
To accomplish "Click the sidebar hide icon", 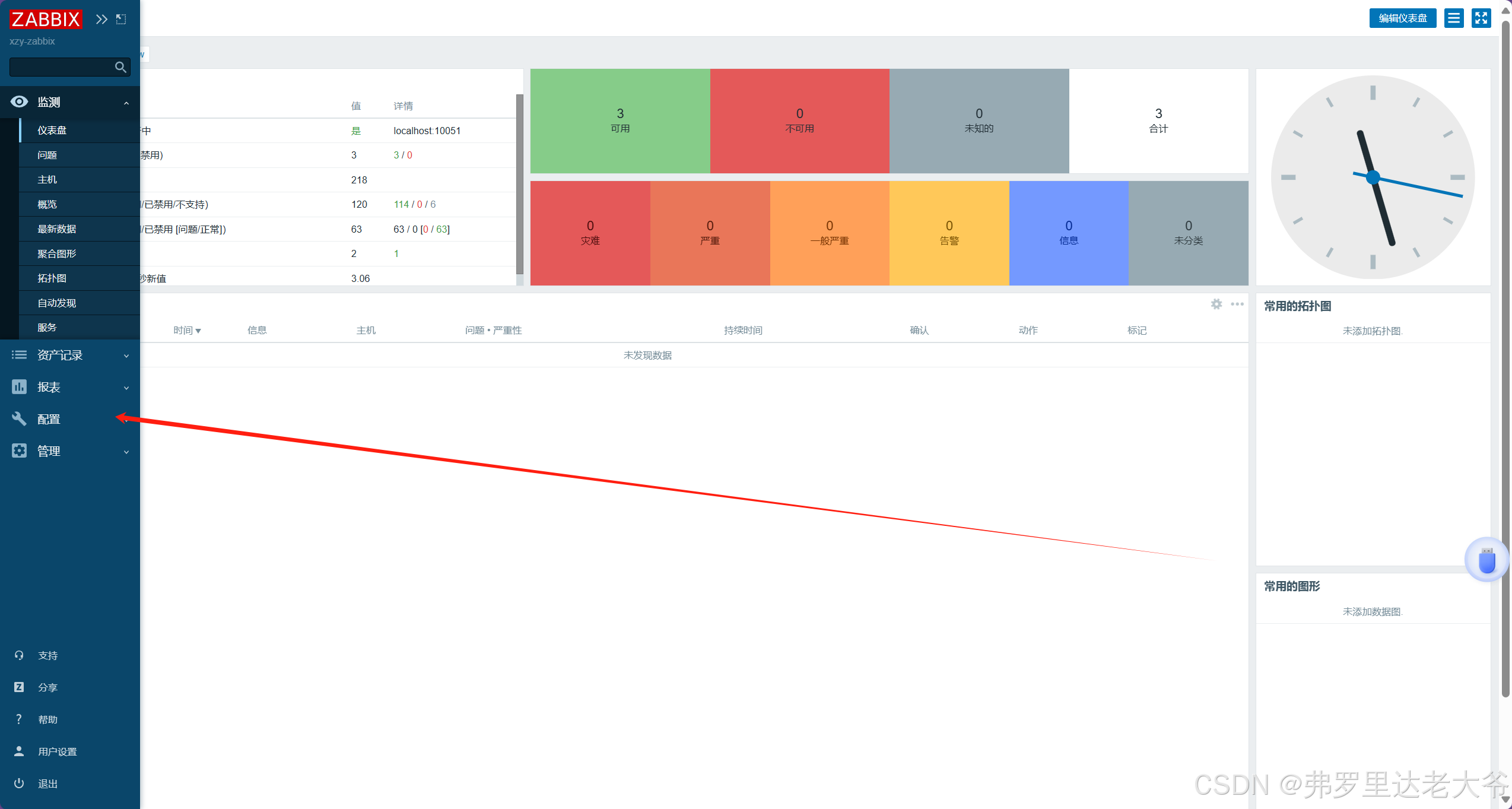I will pyautogui.click(x=121, y=19).
